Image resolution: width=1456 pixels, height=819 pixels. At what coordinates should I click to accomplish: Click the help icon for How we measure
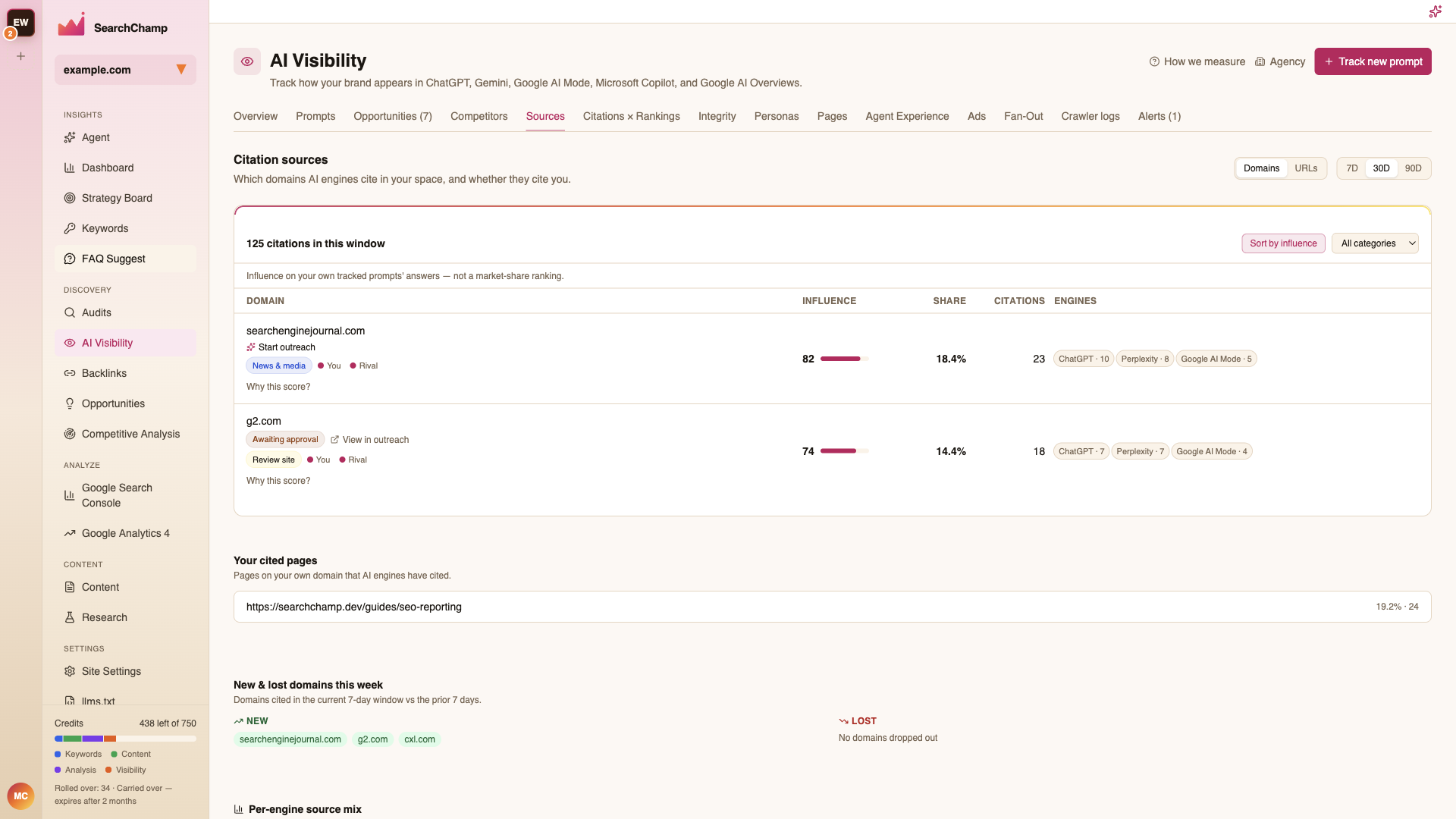coord(1154,61)
